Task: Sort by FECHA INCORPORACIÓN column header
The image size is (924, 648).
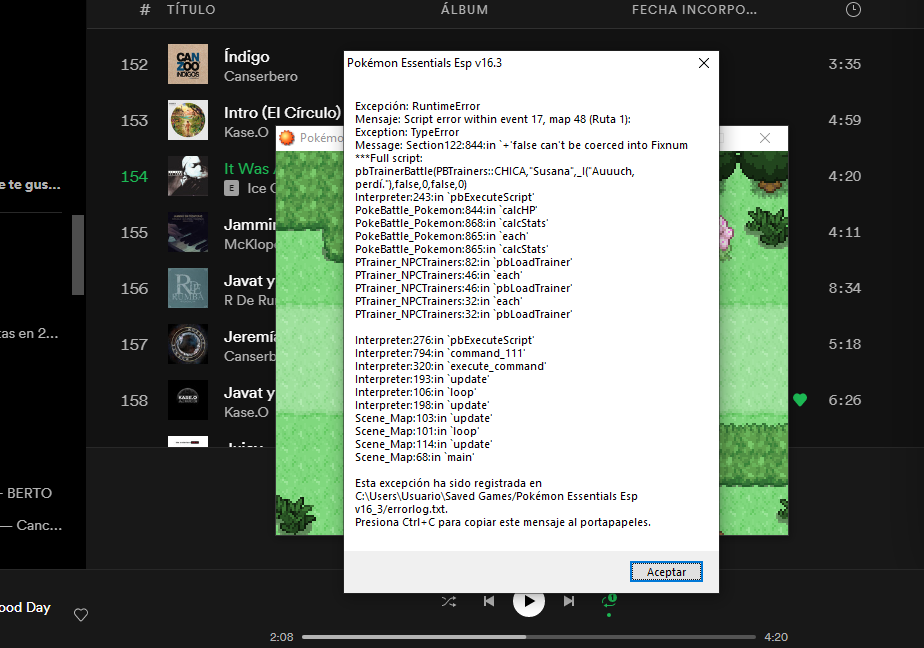Action: pos(693,10)
